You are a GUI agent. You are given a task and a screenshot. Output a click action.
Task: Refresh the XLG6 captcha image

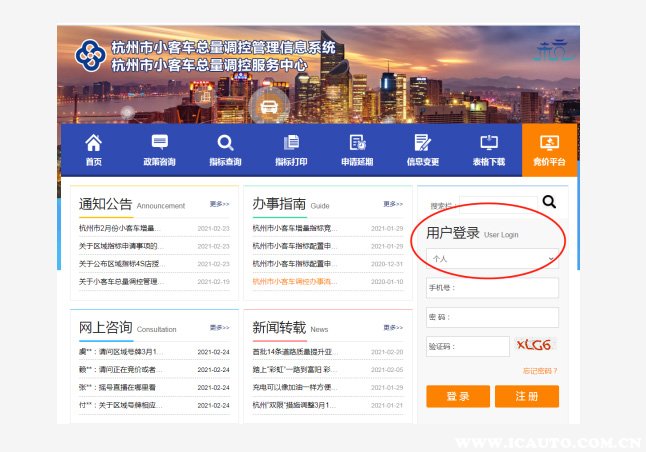533,345
